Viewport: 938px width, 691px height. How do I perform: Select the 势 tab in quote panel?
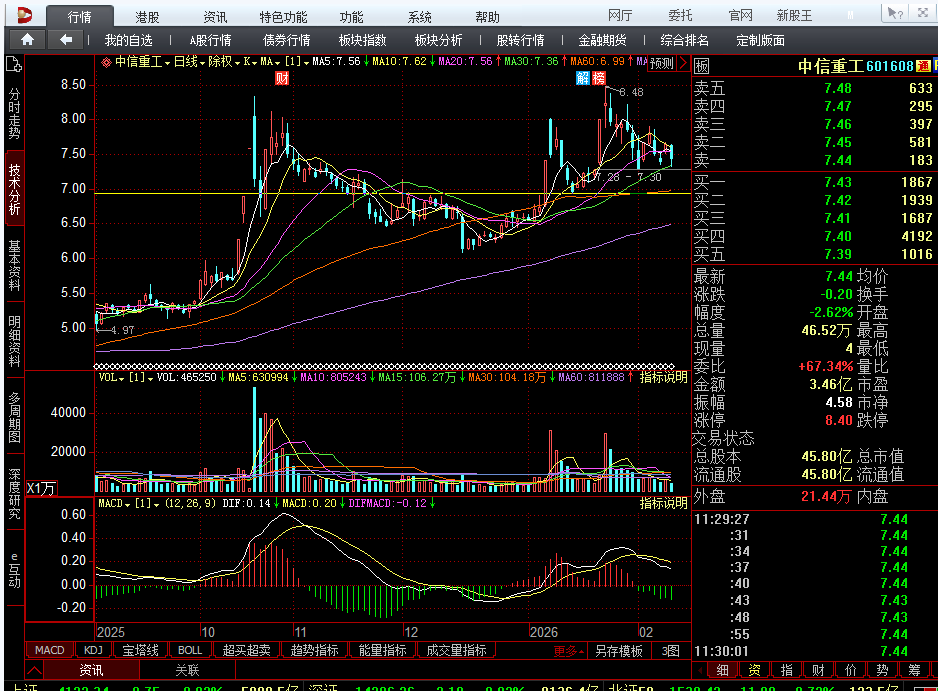pyautogui.click(x=882, y=670)
